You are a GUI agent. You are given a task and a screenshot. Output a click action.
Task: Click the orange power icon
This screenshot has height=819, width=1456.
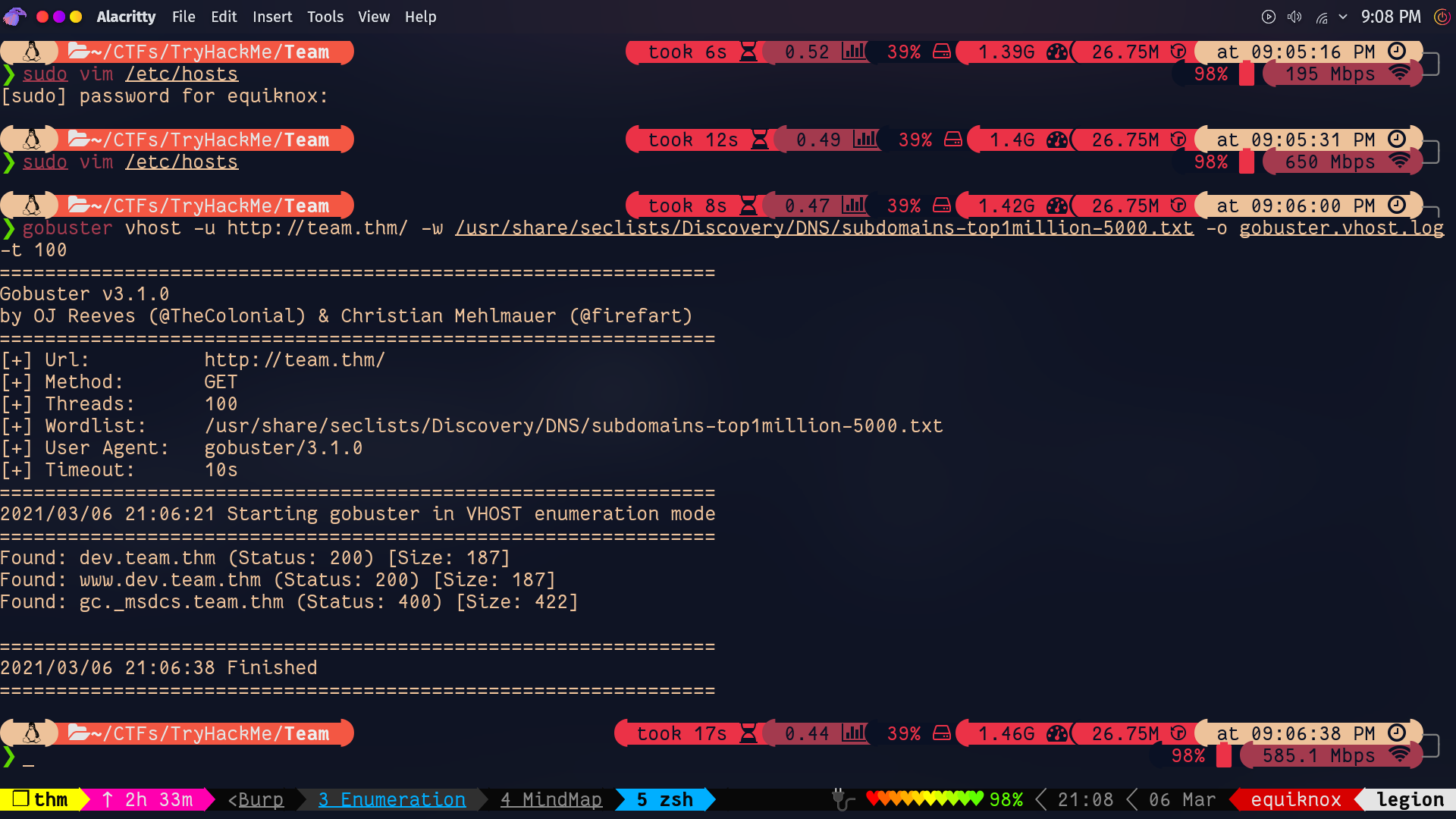coord(1442,17)
